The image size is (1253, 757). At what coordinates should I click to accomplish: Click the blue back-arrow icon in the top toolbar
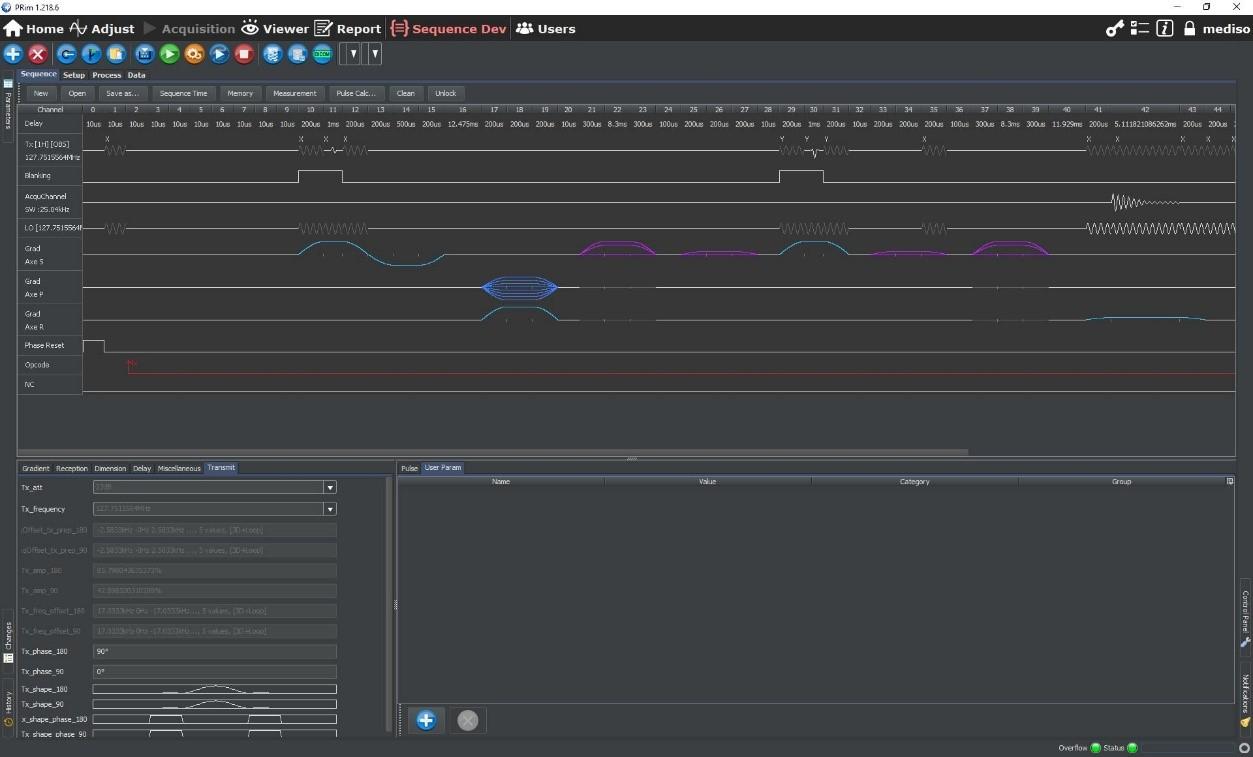[x=67, y=54]
